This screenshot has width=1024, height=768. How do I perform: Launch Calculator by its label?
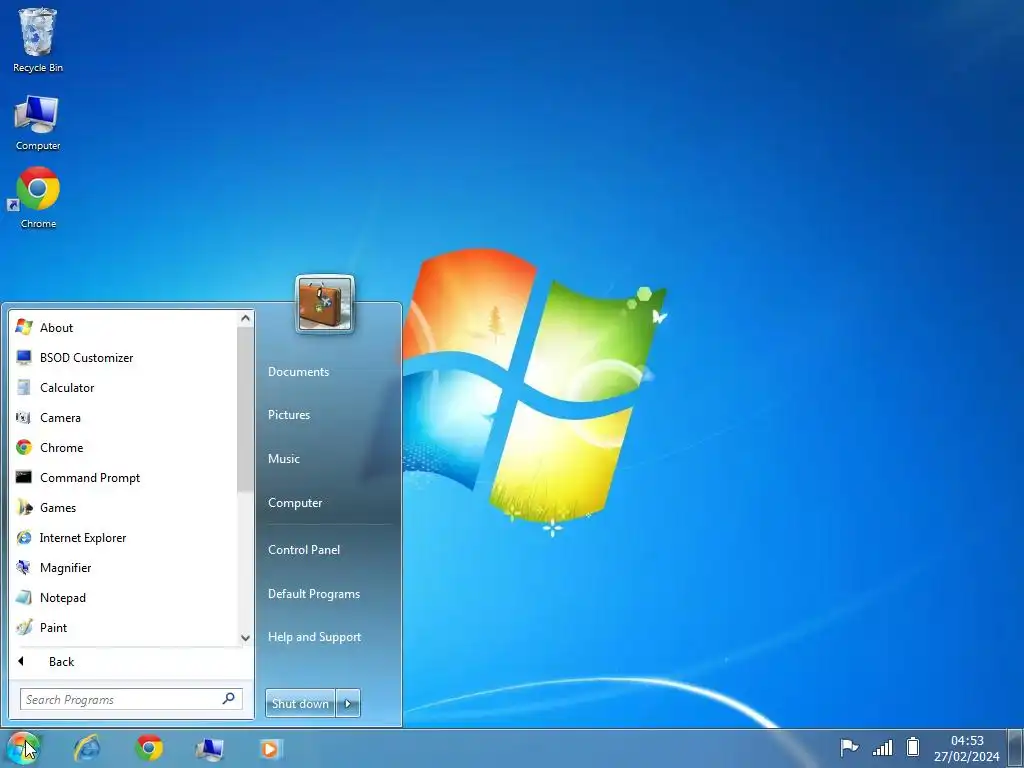coord(67,388)
